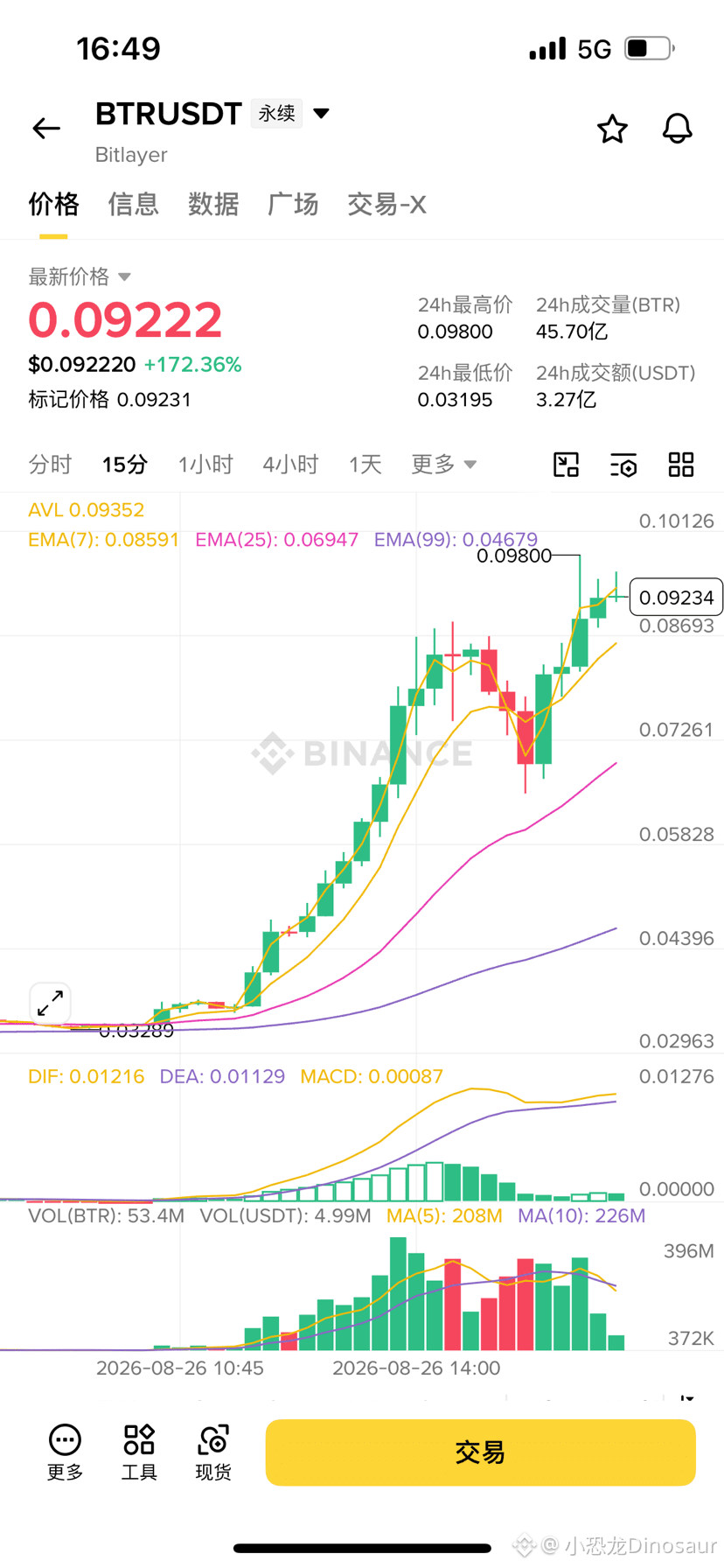
Task: Open chart indicator settings icon
Action: tap(623, 465)
